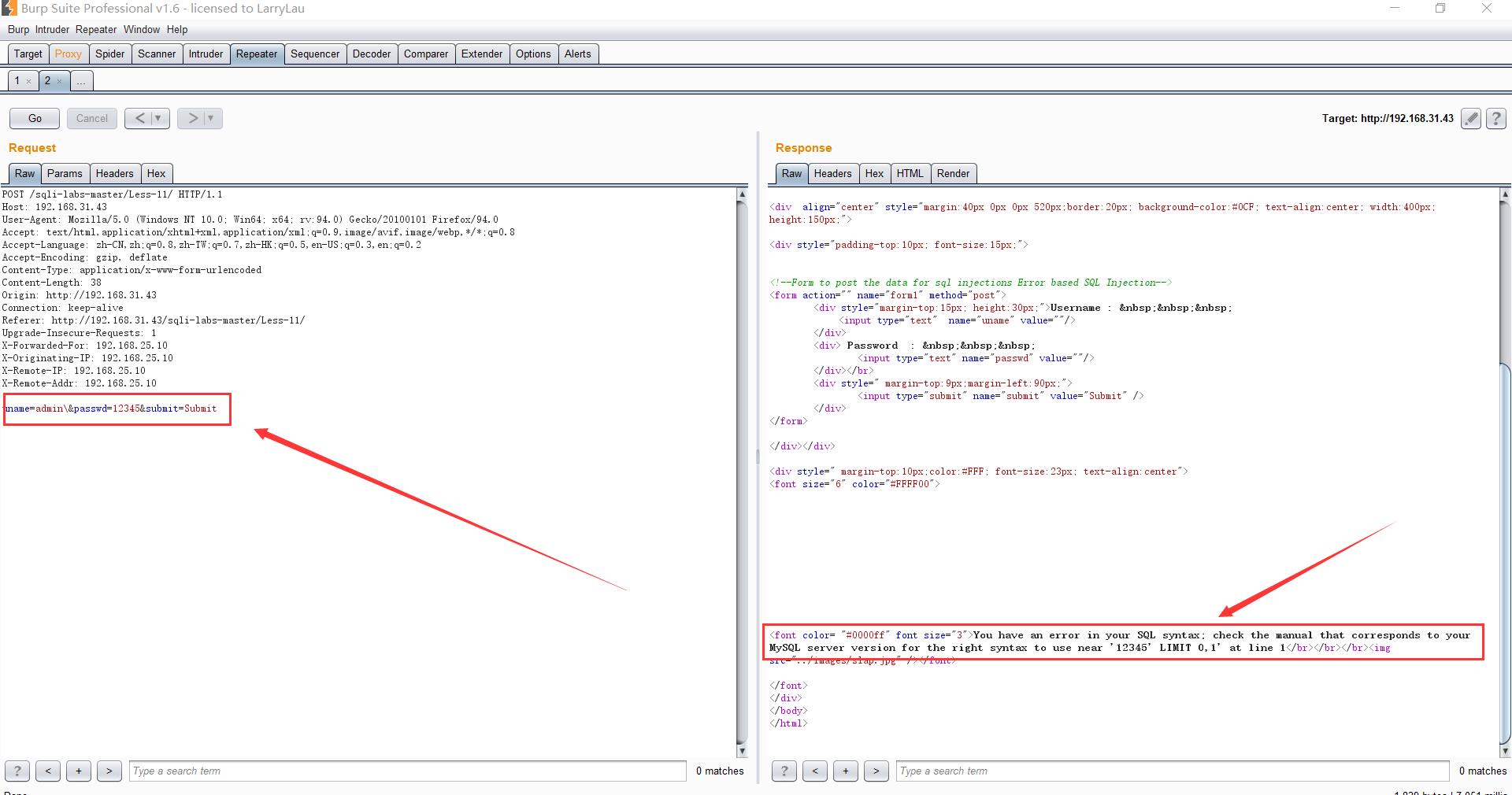Select the response Raw view tab
The image size is (1512, 795).
click(x=791, y=173)
